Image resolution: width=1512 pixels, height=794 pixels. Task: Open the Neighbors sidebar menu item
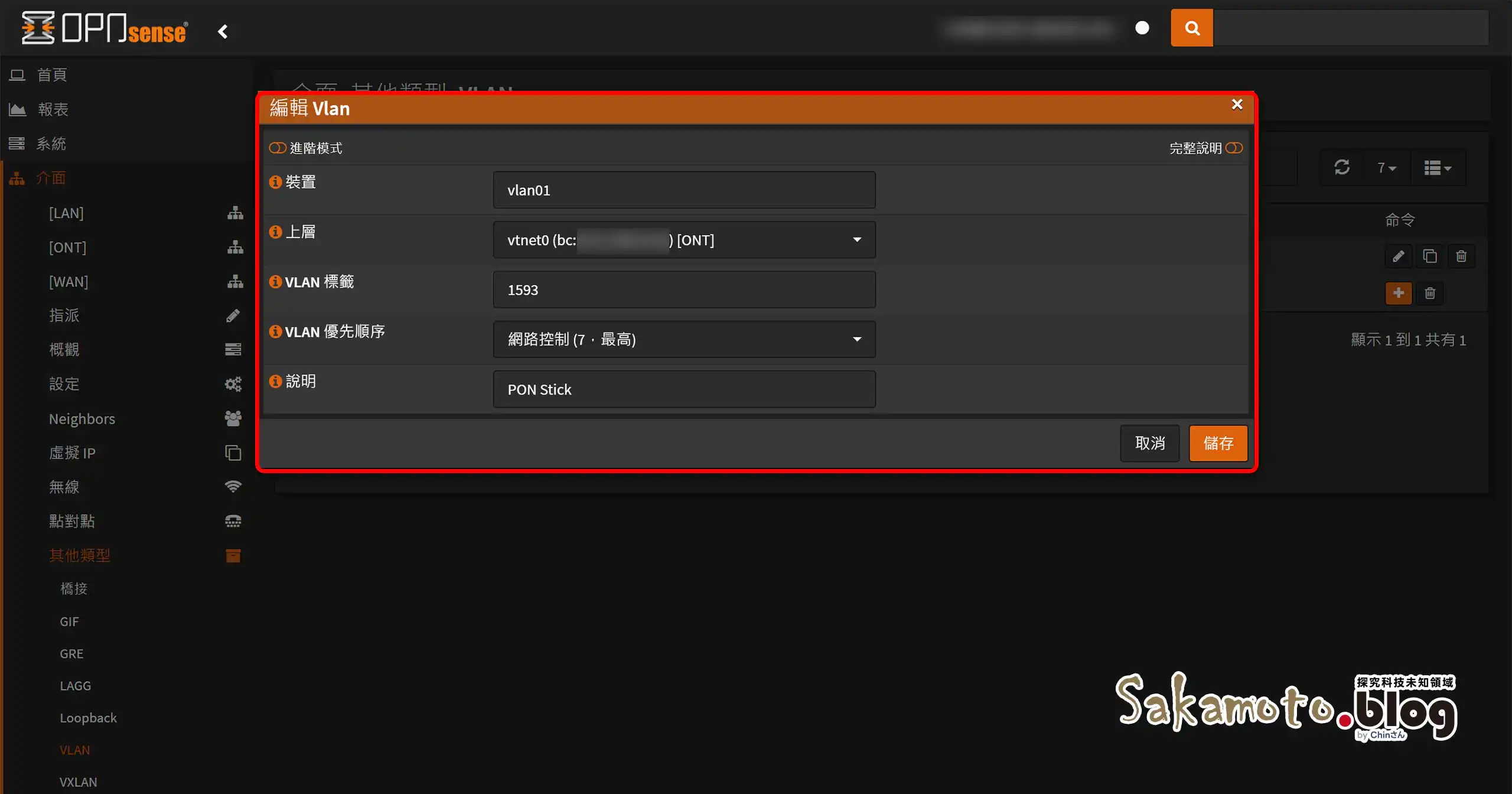pos(82,418)
